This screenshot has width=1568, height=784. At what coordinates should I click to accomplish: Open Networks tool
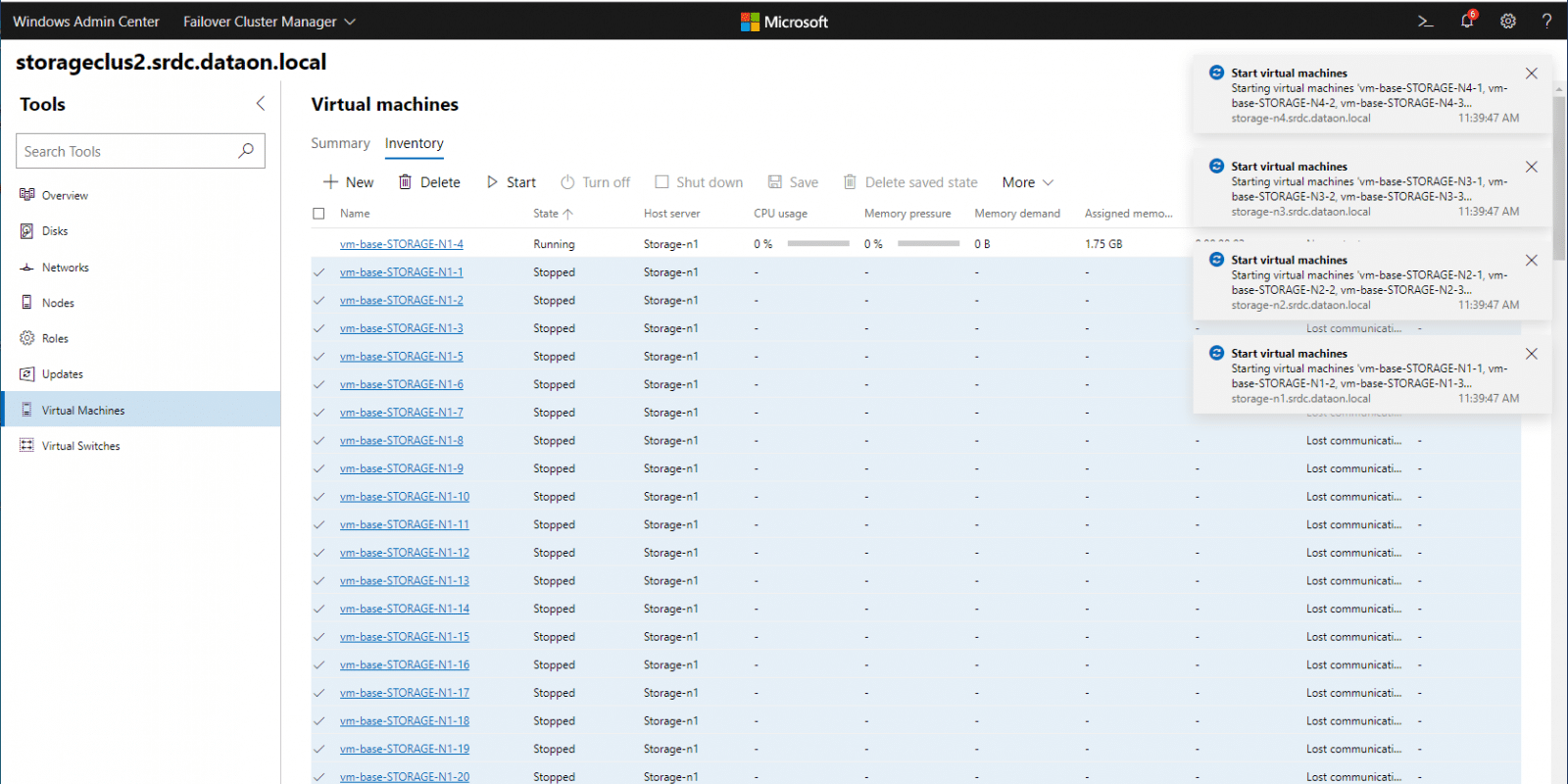point(140,267)
